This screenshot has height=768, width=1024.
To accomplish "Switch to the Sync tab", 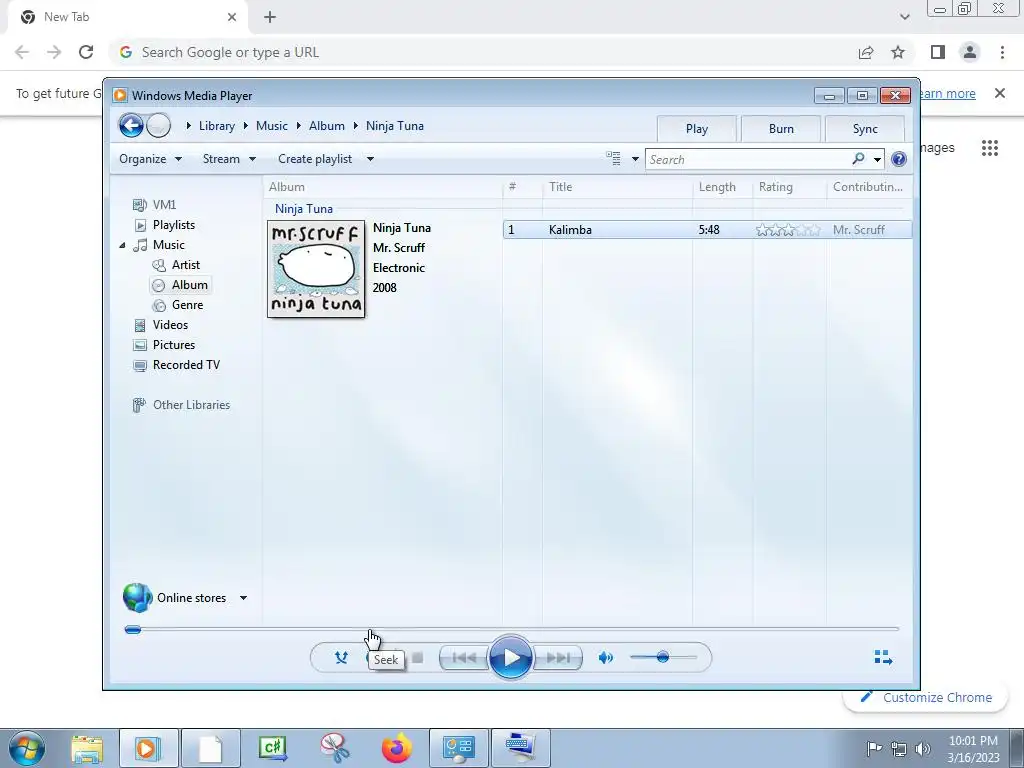I will 865,129.
